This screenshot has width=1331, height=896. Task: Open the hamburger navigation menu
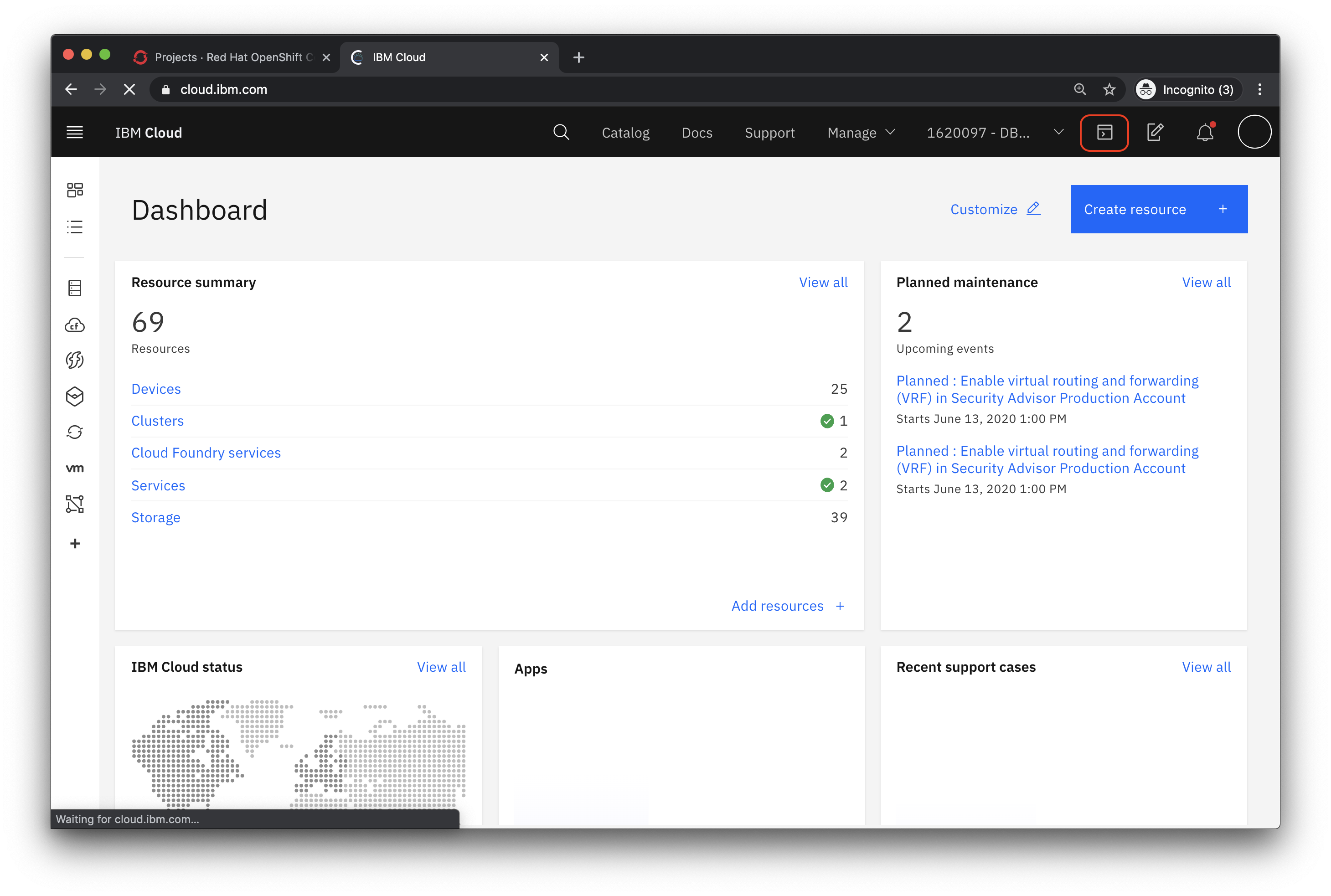coord(75,133)
